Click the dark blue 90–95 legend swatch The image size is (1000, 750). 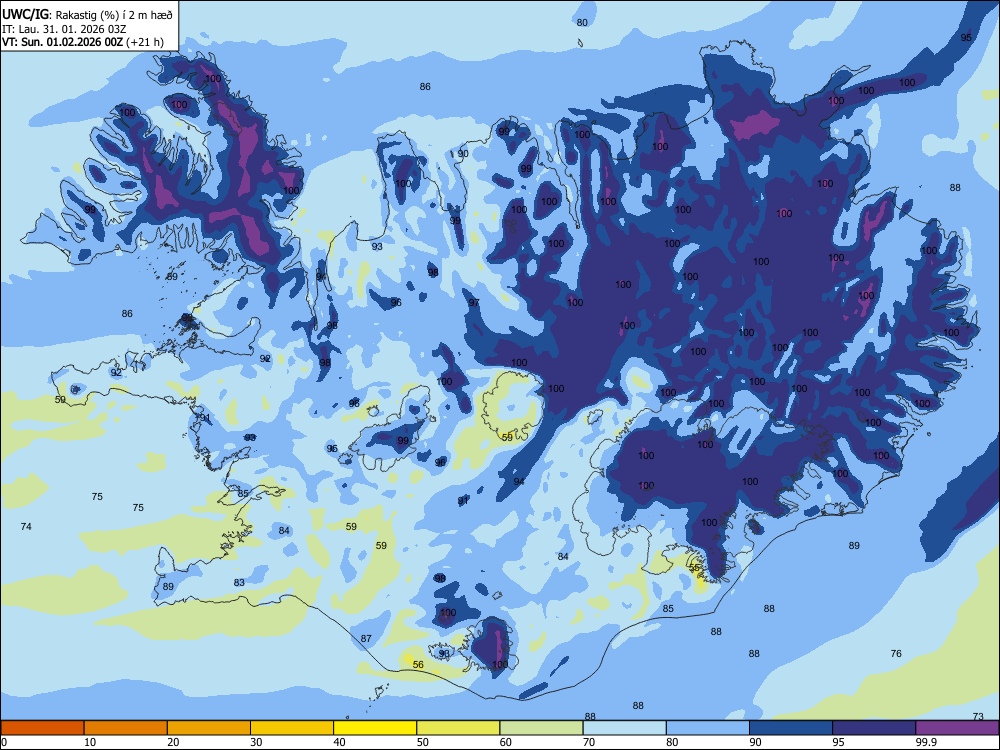(791, 728)
